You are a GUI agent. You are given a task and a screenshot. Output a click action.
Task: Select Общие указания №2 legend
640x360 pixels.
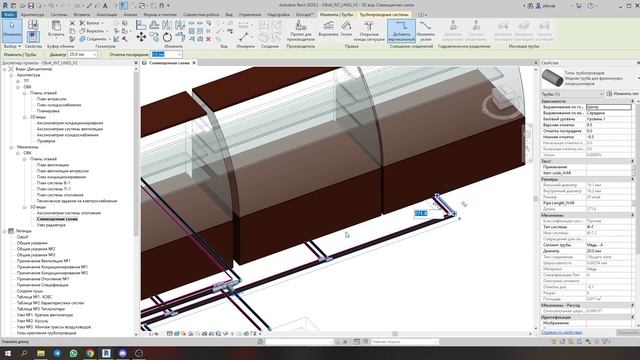[36, 249]
